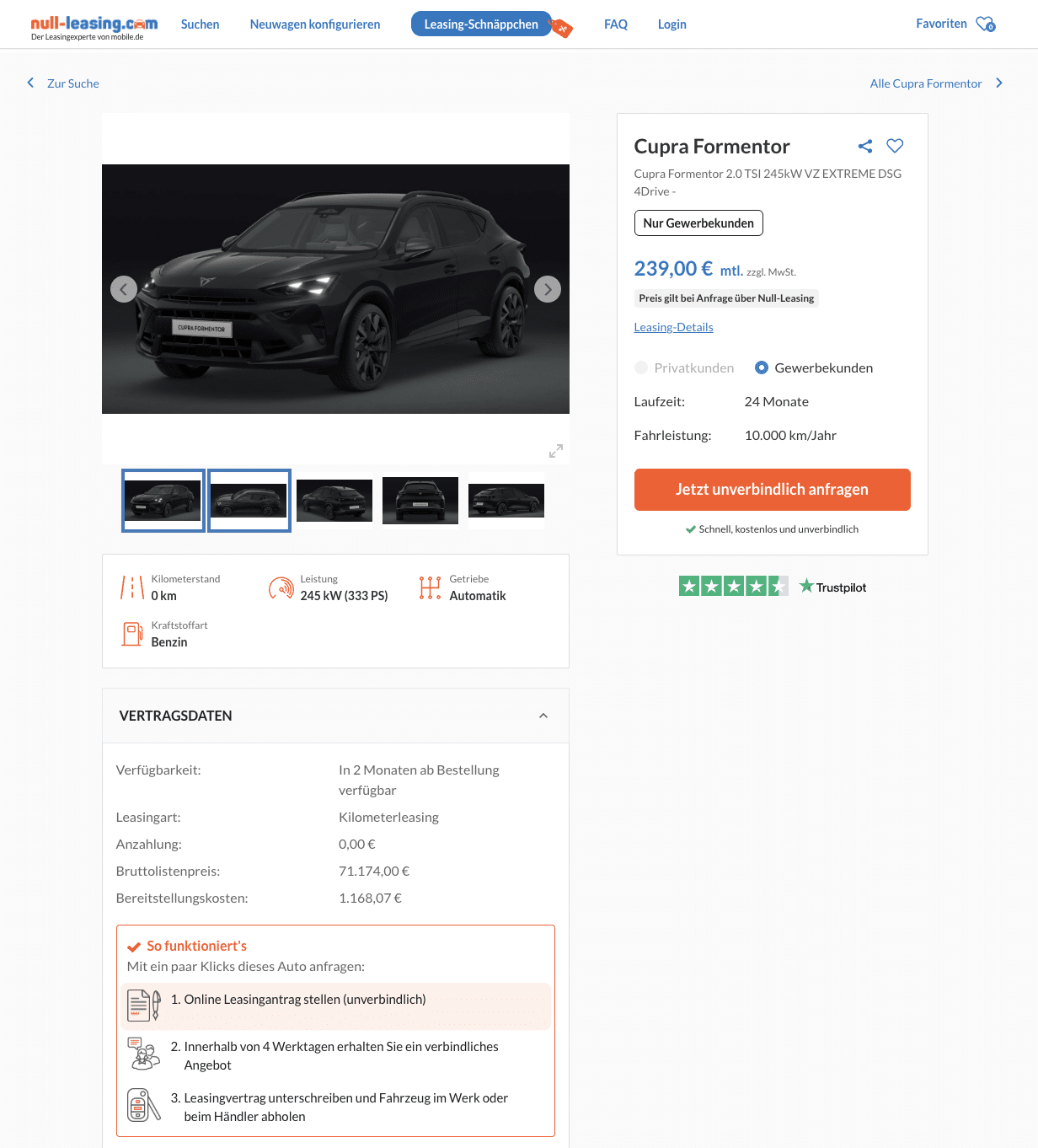Collapse the Vertragsdaten section
The width and height of the screenshot is (1038, 1148).
pyautogui.click(x=543, y=716)
